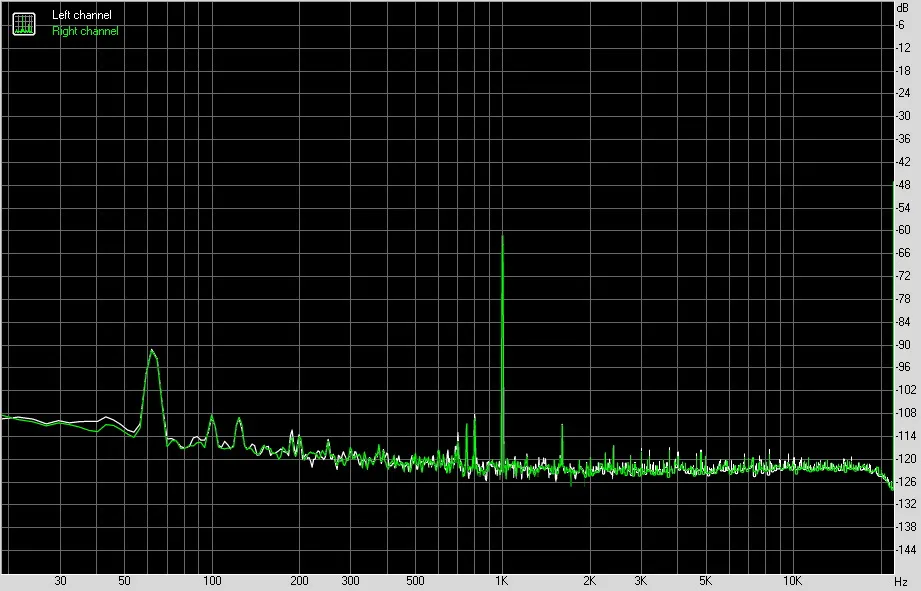The image size is (921, 591).
Task: Click the -120 dB scale label
Action: (905, 458)
